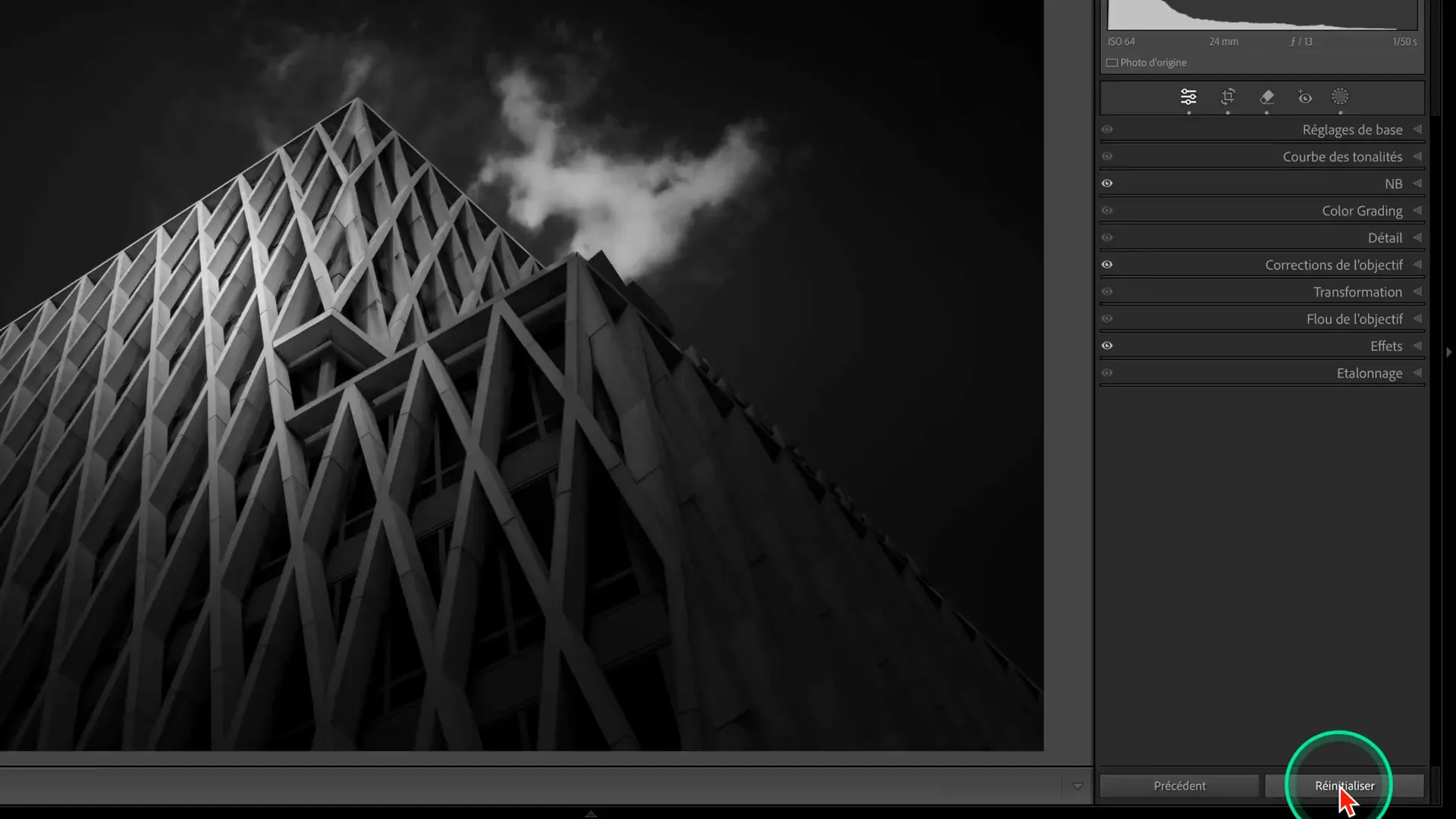The height and width of the screenshot is (819, 1456).
Task: Expand Corrections de l'objectif triangle
Action: click(x=1417, y=265)
